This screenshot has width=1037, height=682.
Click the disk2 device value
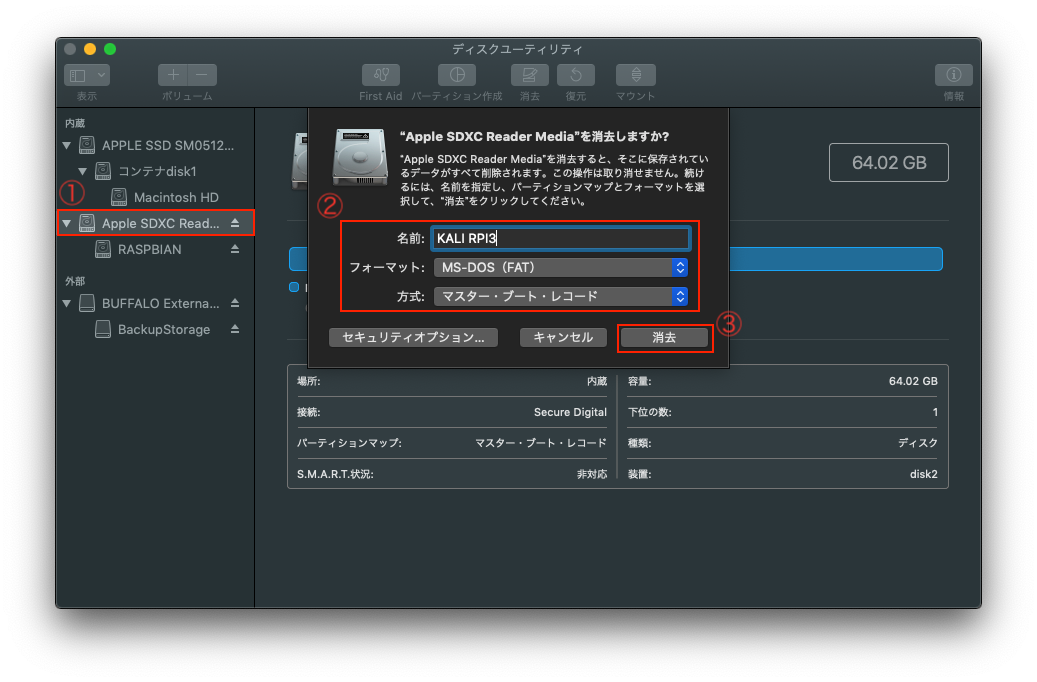pyautogui.click(x=923, y=474)
